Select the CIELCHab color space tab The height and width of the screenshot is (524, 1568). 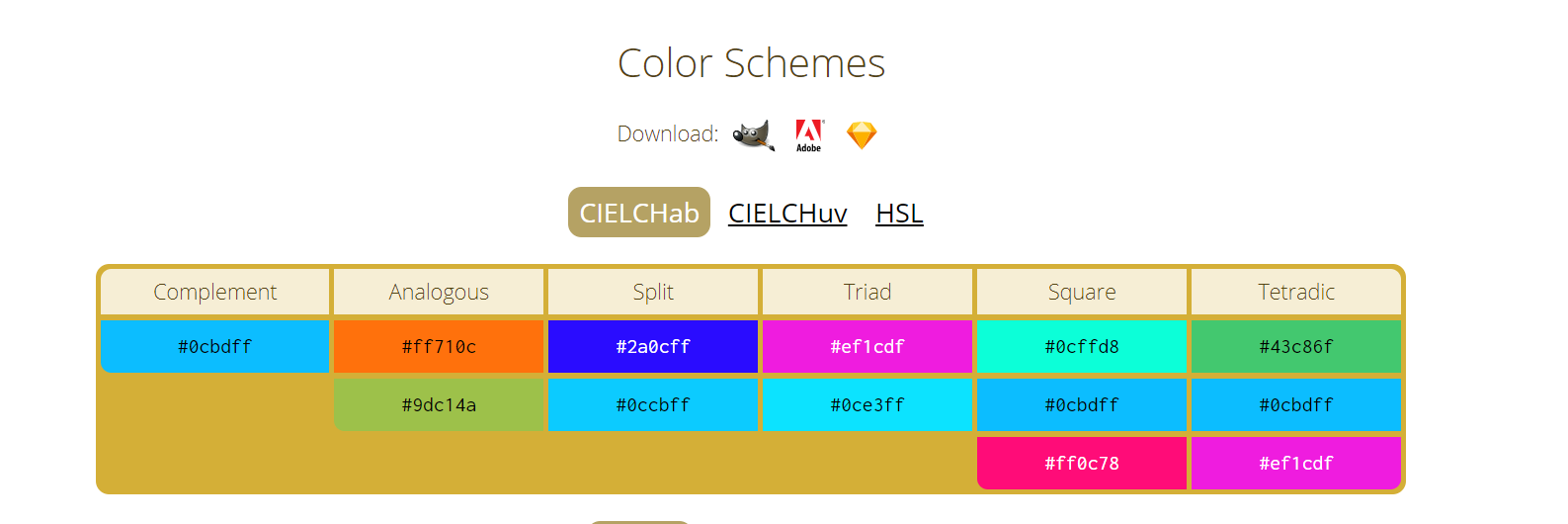[x=639, y=213]
